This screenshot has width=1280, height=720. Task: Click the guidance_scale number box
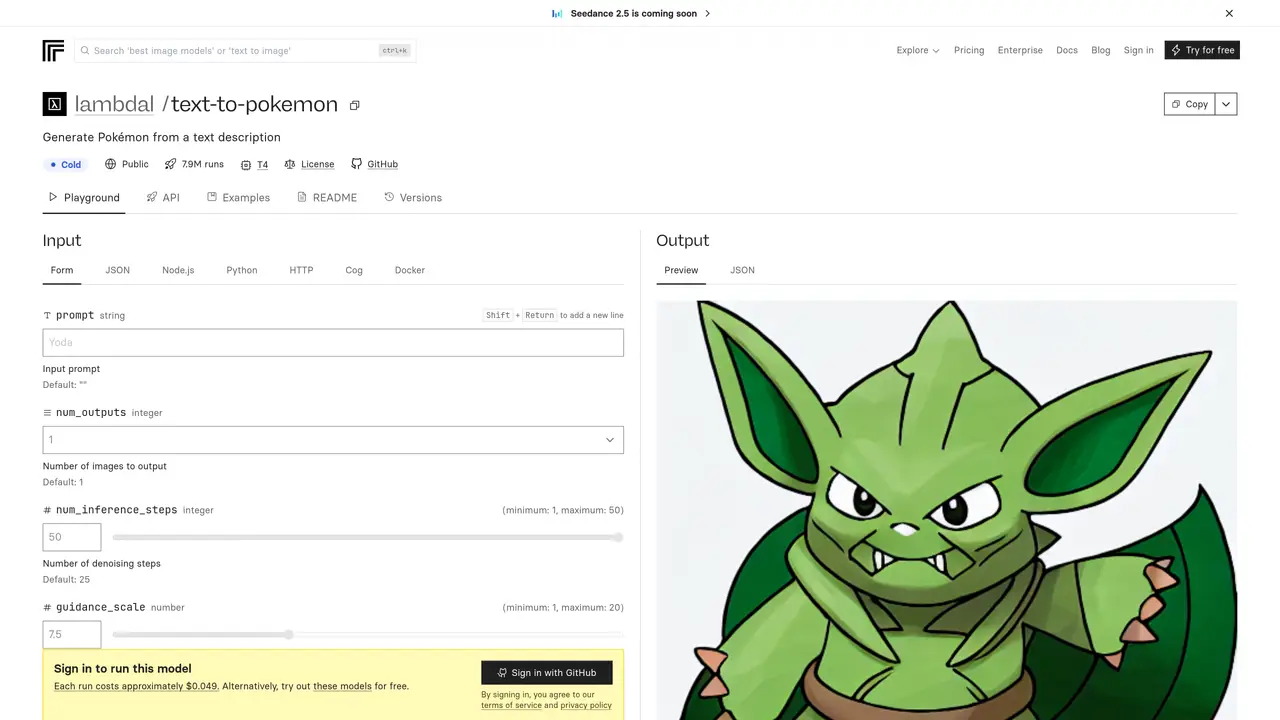pyautogui.click(x=72, y=634)
